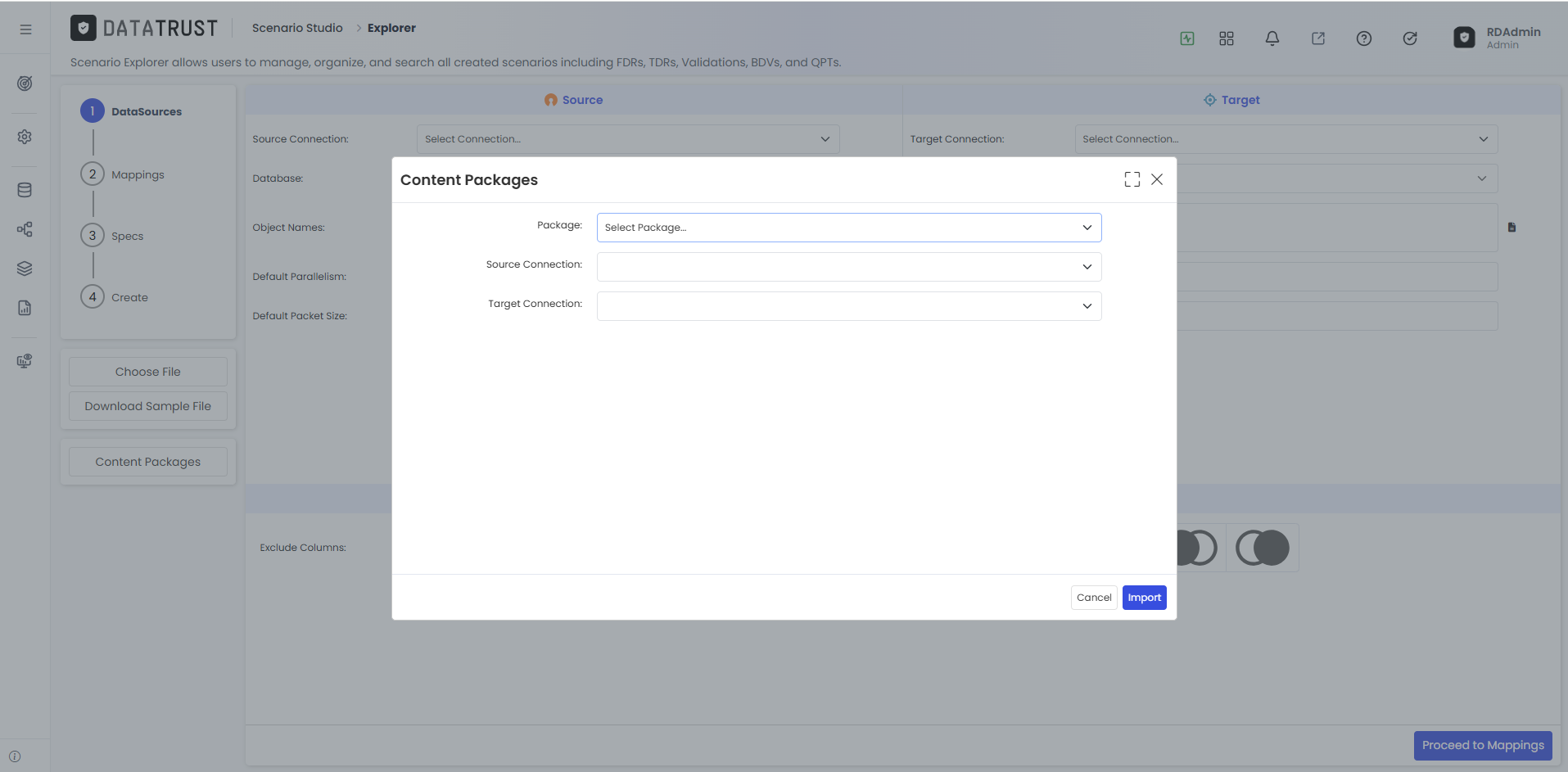Select the right-filled overlapping circles toggle
Image resolution: width=1568 pixels, height=772 pixels.
point(1263,548)
